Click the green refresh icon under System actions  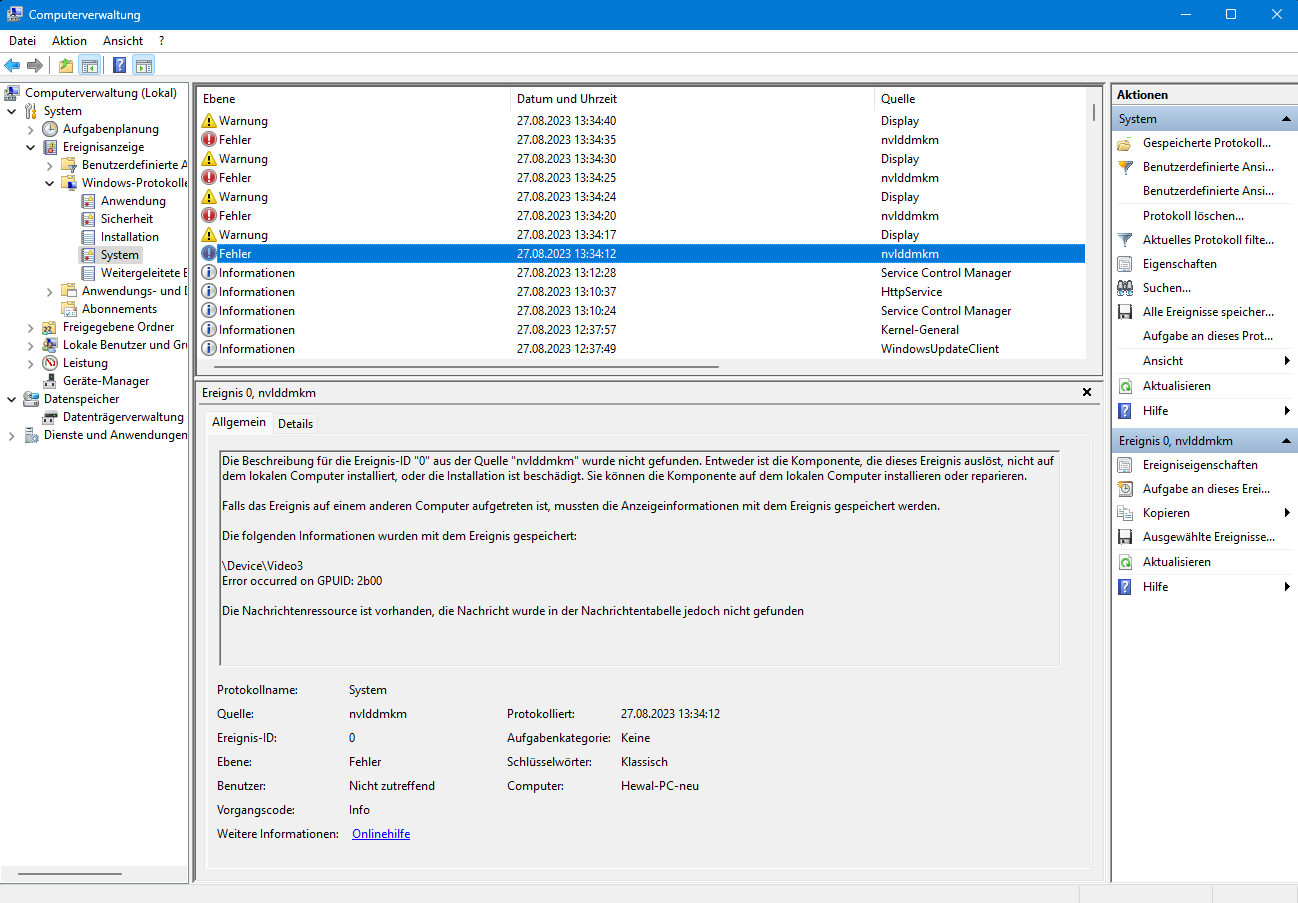tap(1125, 386)
